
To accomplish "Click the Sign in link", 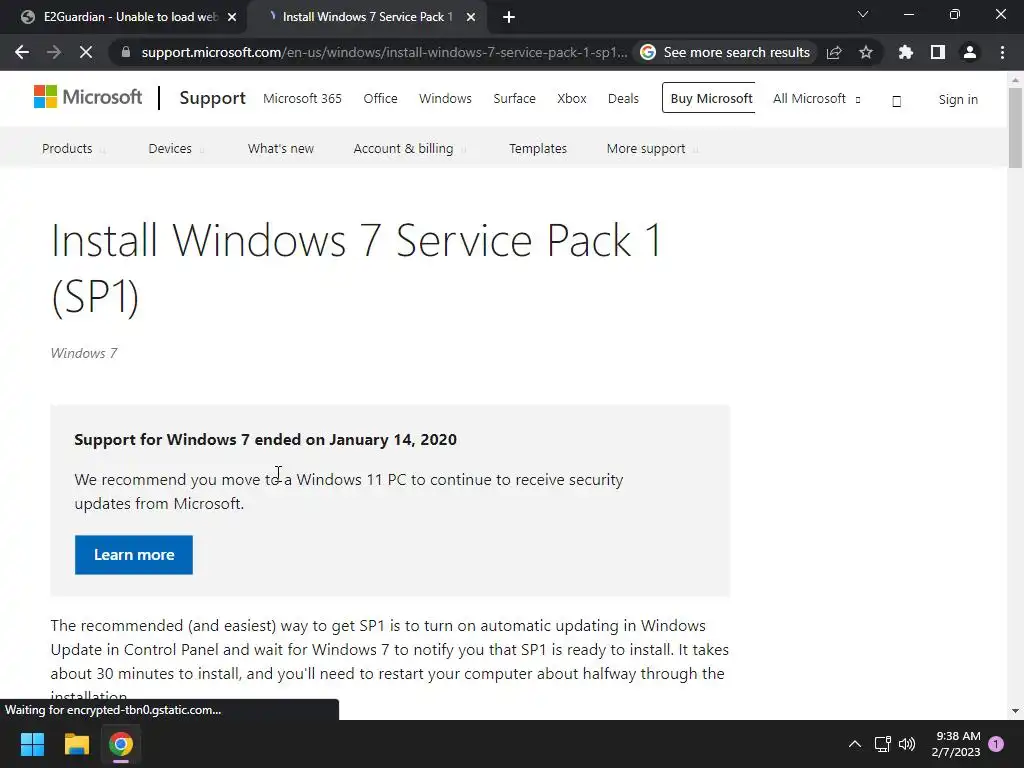I will point(958,99).
